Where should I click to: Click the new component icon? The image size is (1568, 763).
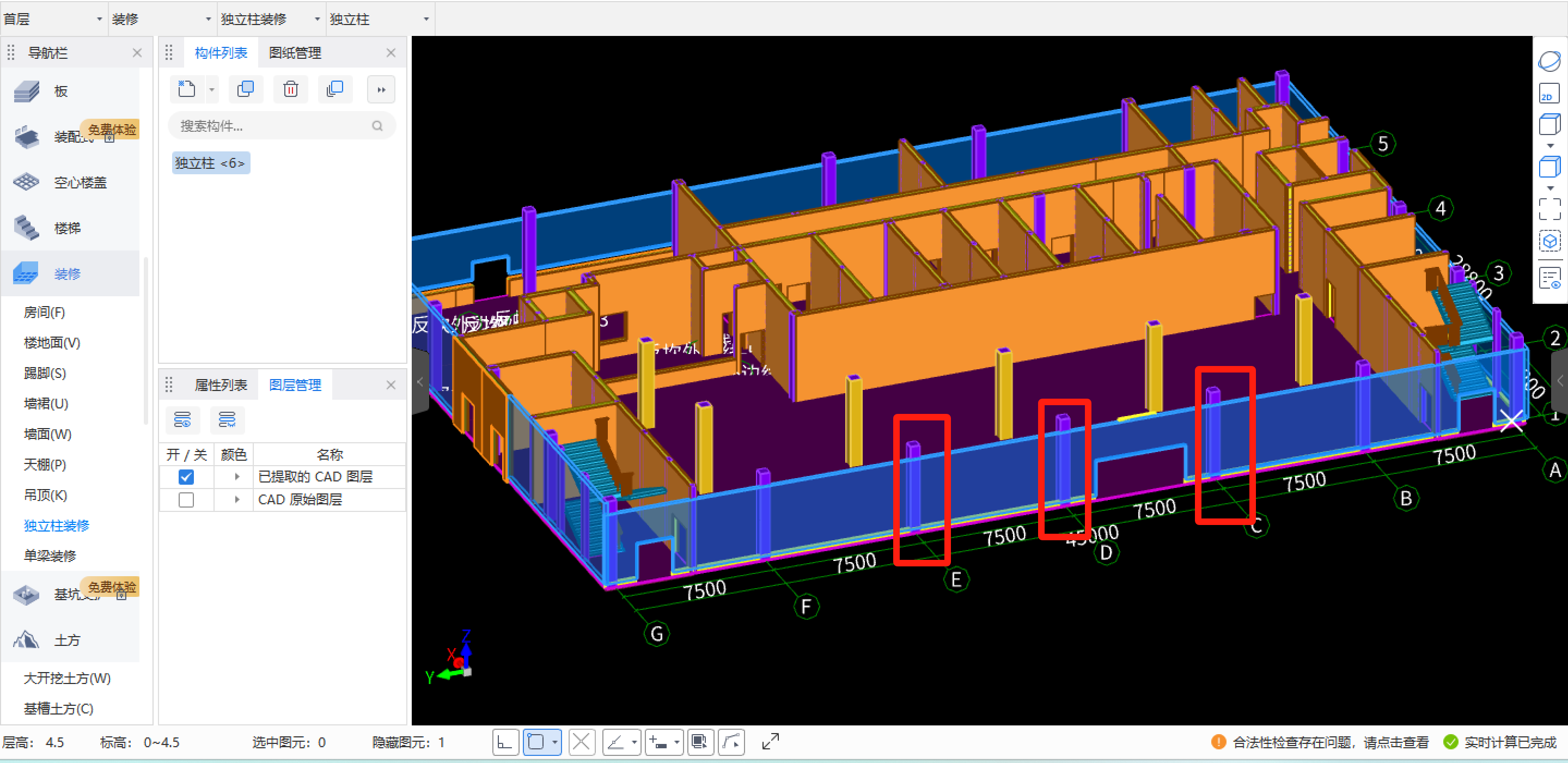click(x=186, y=89)
